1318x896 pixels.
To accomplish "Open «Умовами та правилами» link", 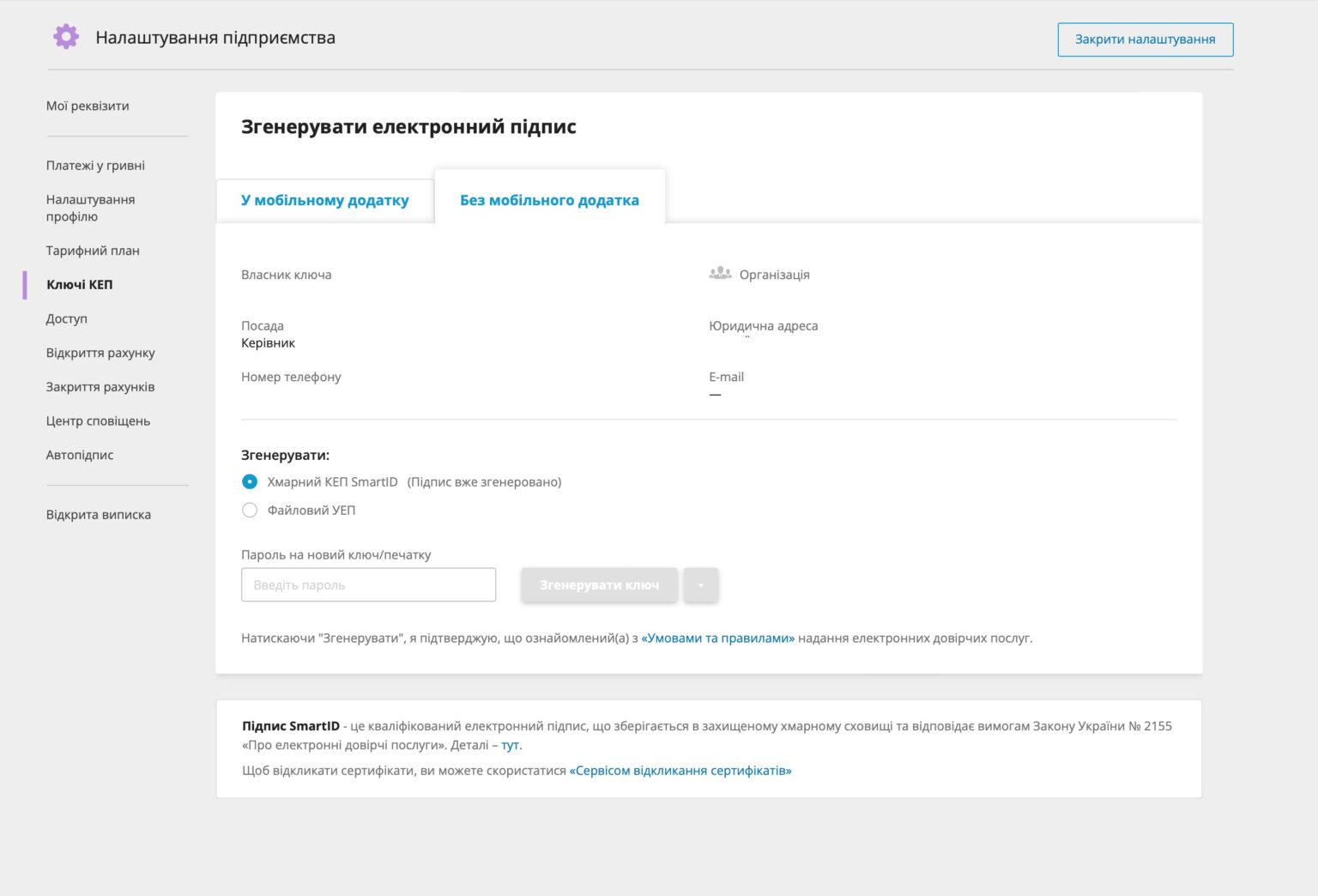I will click(718, 638).
